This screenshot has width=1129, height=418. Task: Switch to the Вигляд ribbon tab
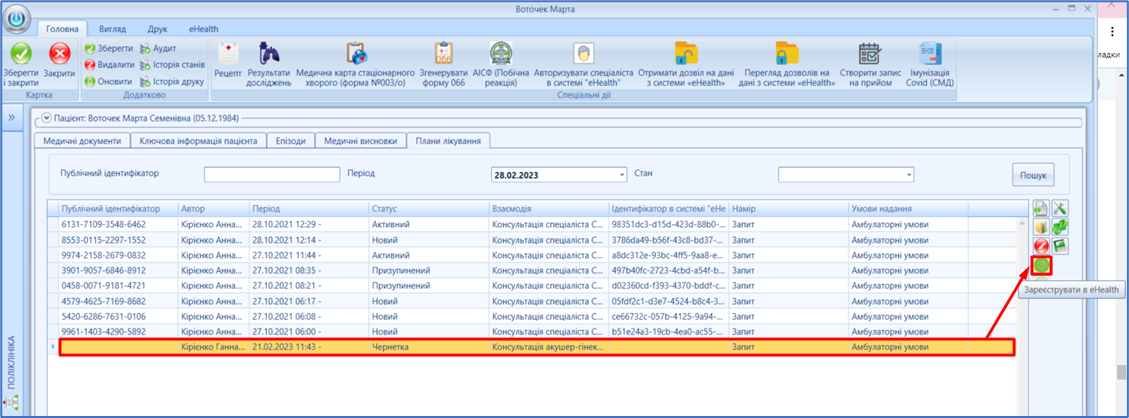coord(112,29)
